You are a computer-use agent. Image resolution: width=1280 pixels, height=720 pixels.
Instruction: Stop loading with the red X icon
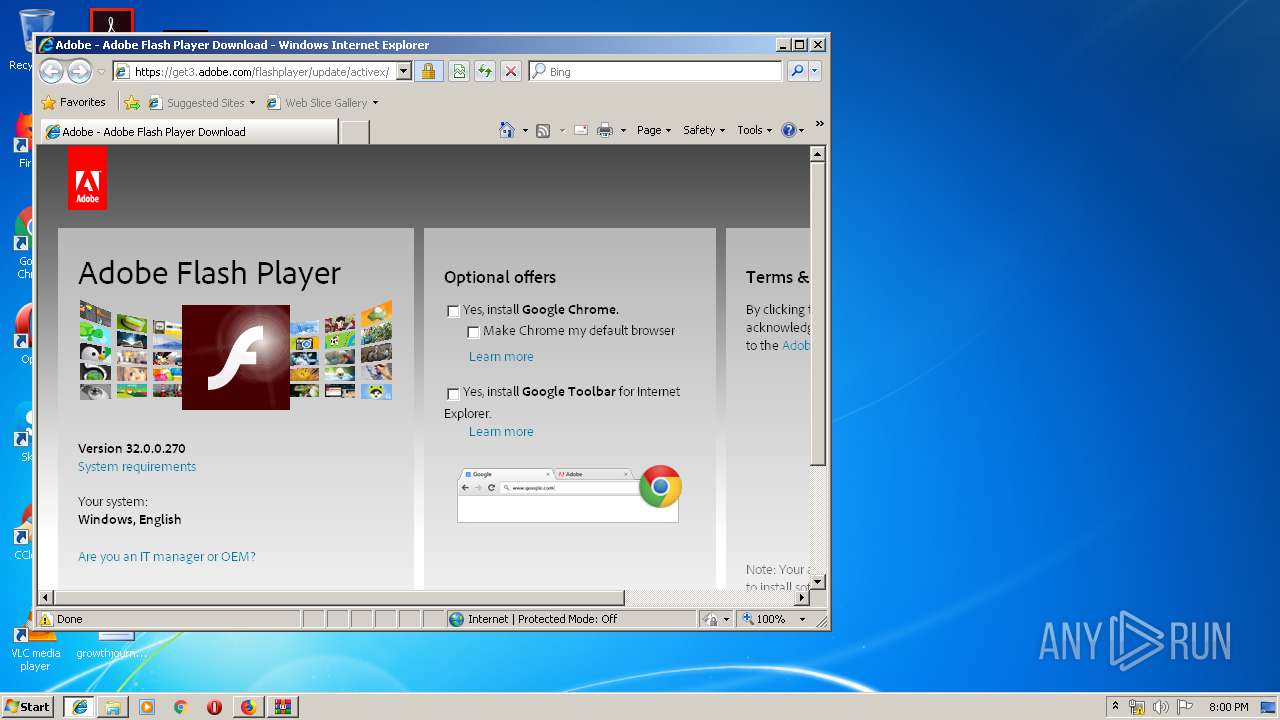pos(511,71)
